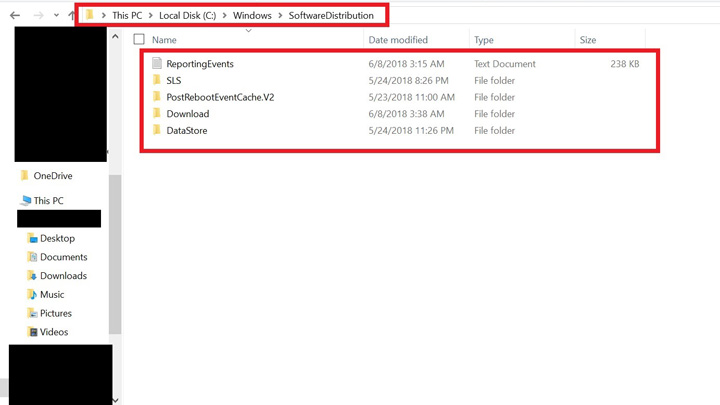Select the SLS folder icon

click(157, 80)
